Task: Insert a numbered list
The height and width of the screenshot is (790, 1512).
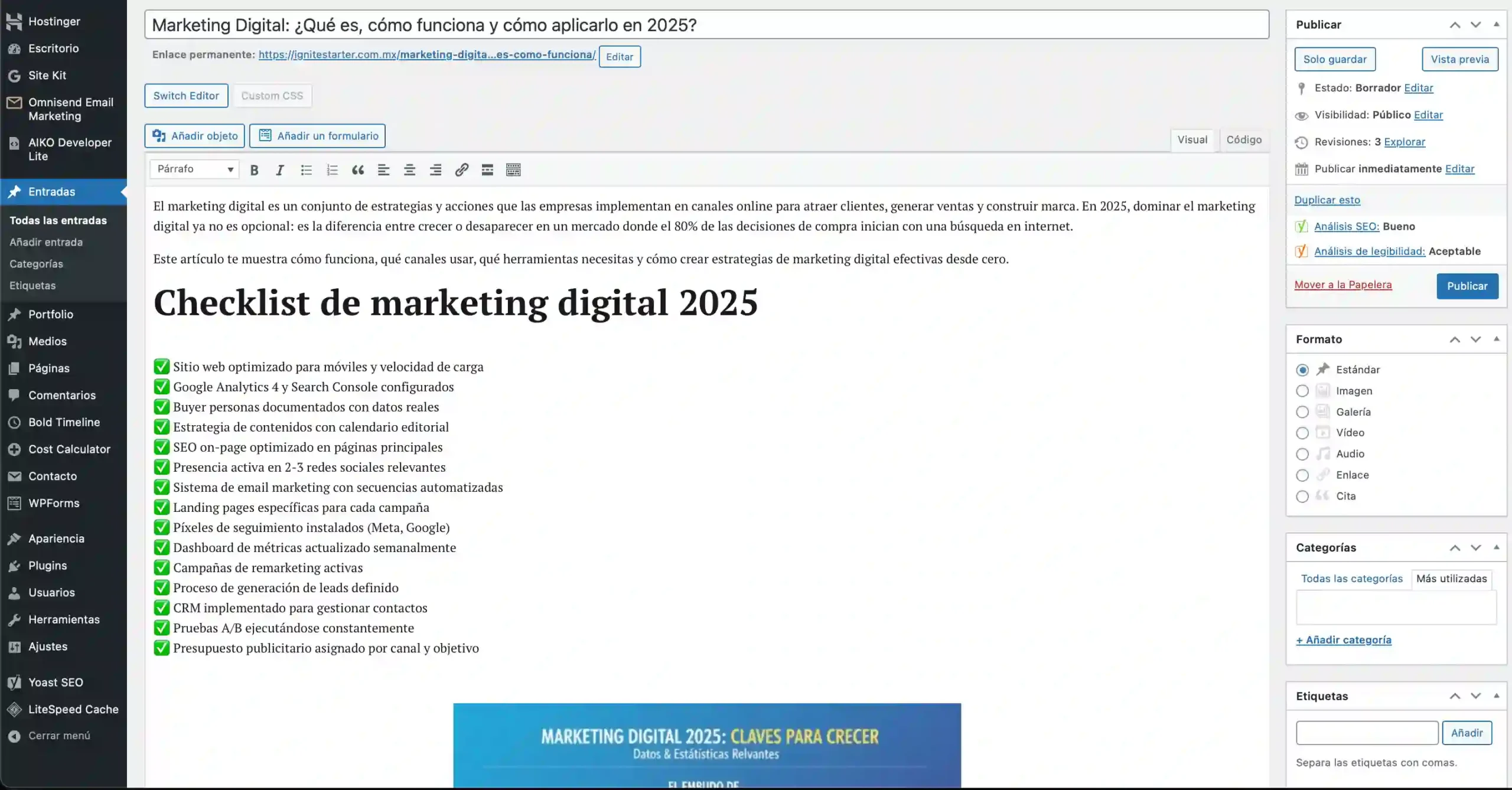Action: click(332, 169)
